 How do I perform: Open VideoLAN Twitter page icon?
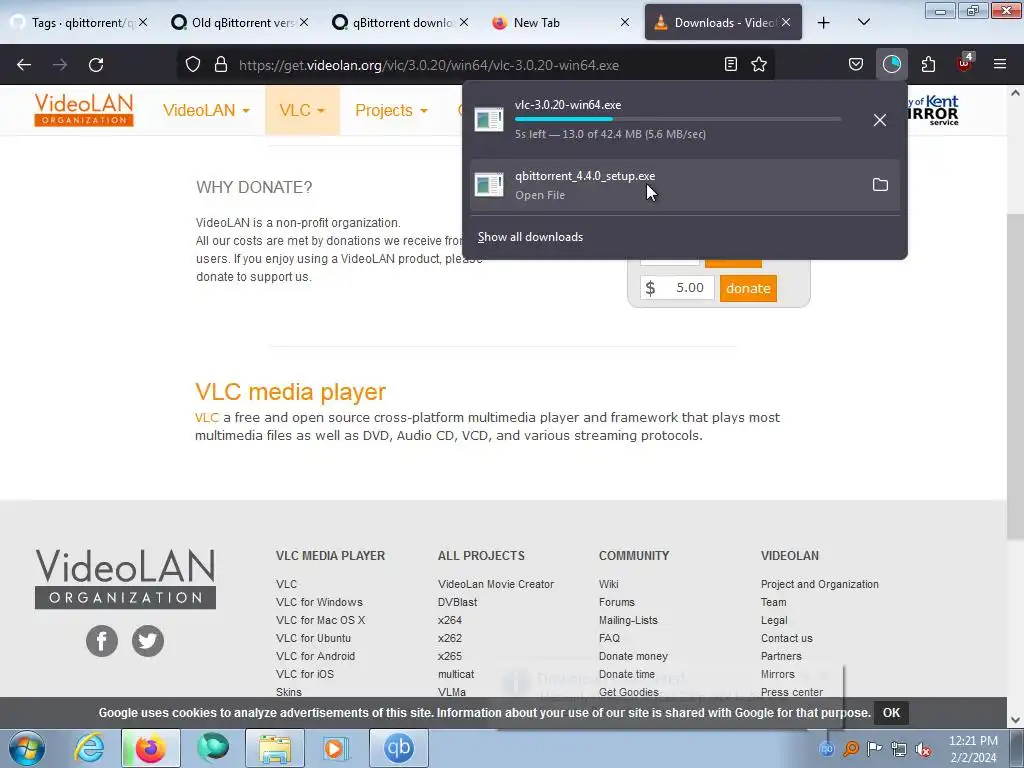click(x=148, y=641)
